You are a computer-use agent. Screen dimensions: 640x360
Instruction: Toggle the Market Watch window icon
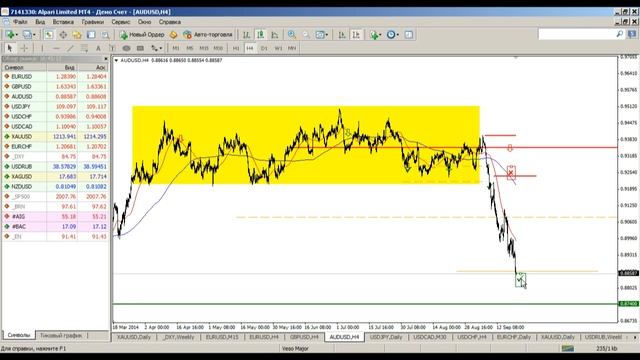point(49,35)
